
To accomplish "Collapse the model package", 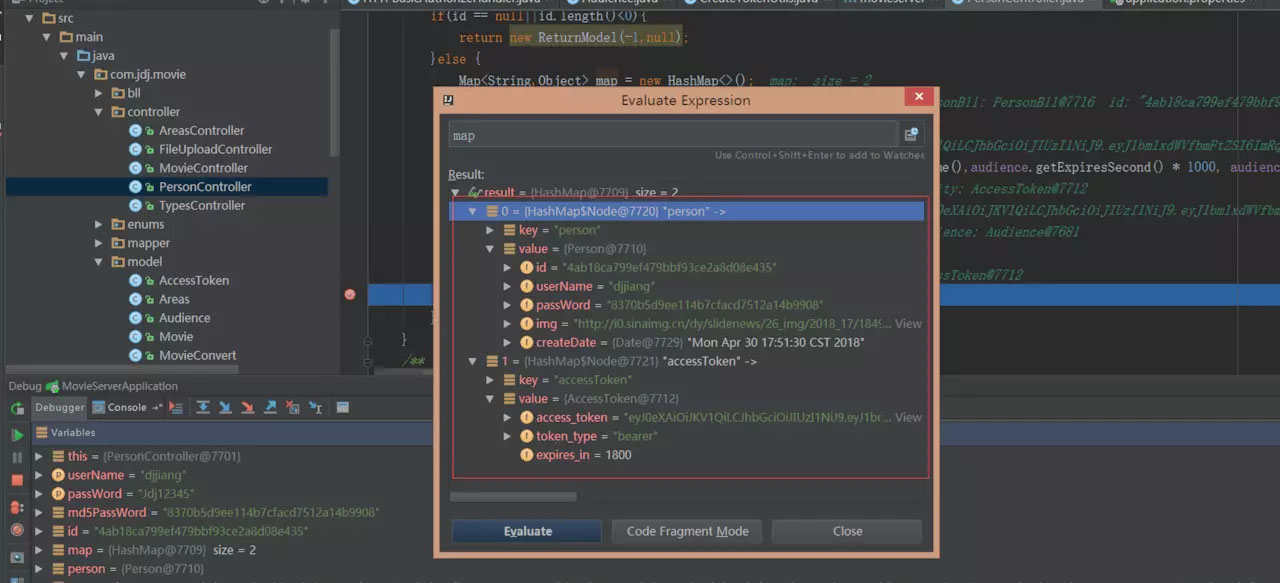I will (x=99, y=262).
